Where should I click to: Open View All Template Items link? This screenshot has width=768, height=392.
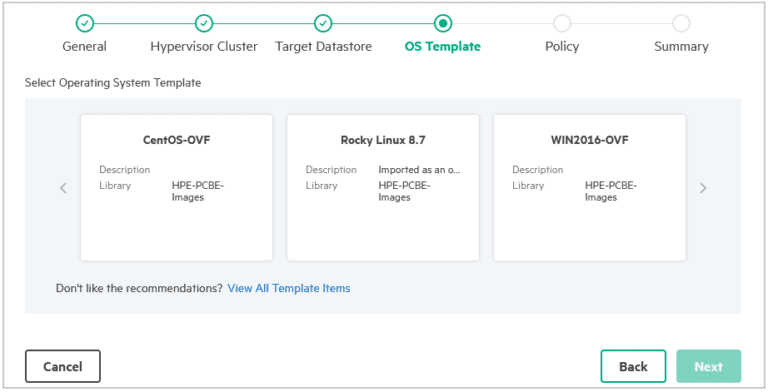tap(289, 288)
